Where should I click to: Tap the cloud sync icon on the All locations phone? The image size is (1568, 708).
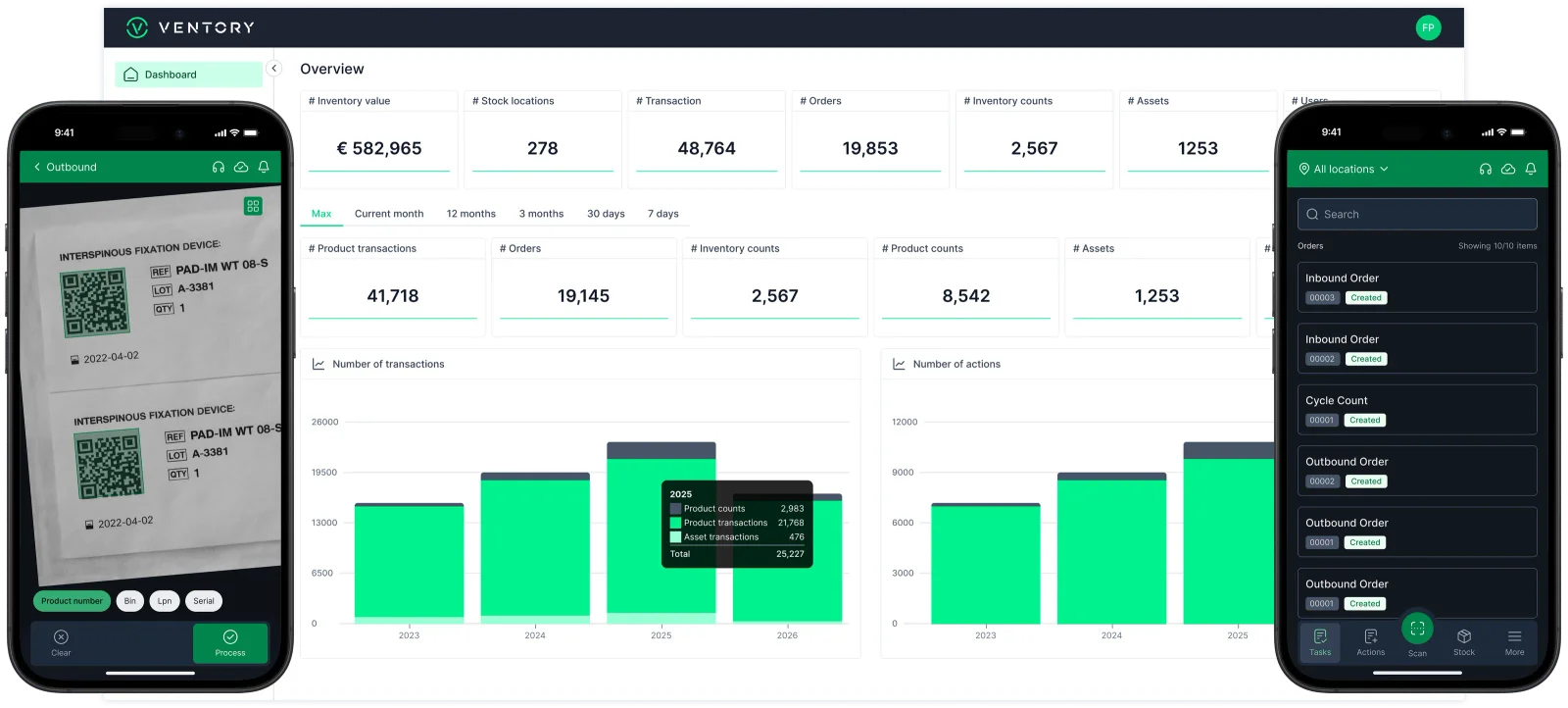pyautogui.click(x=1508, y=169)
